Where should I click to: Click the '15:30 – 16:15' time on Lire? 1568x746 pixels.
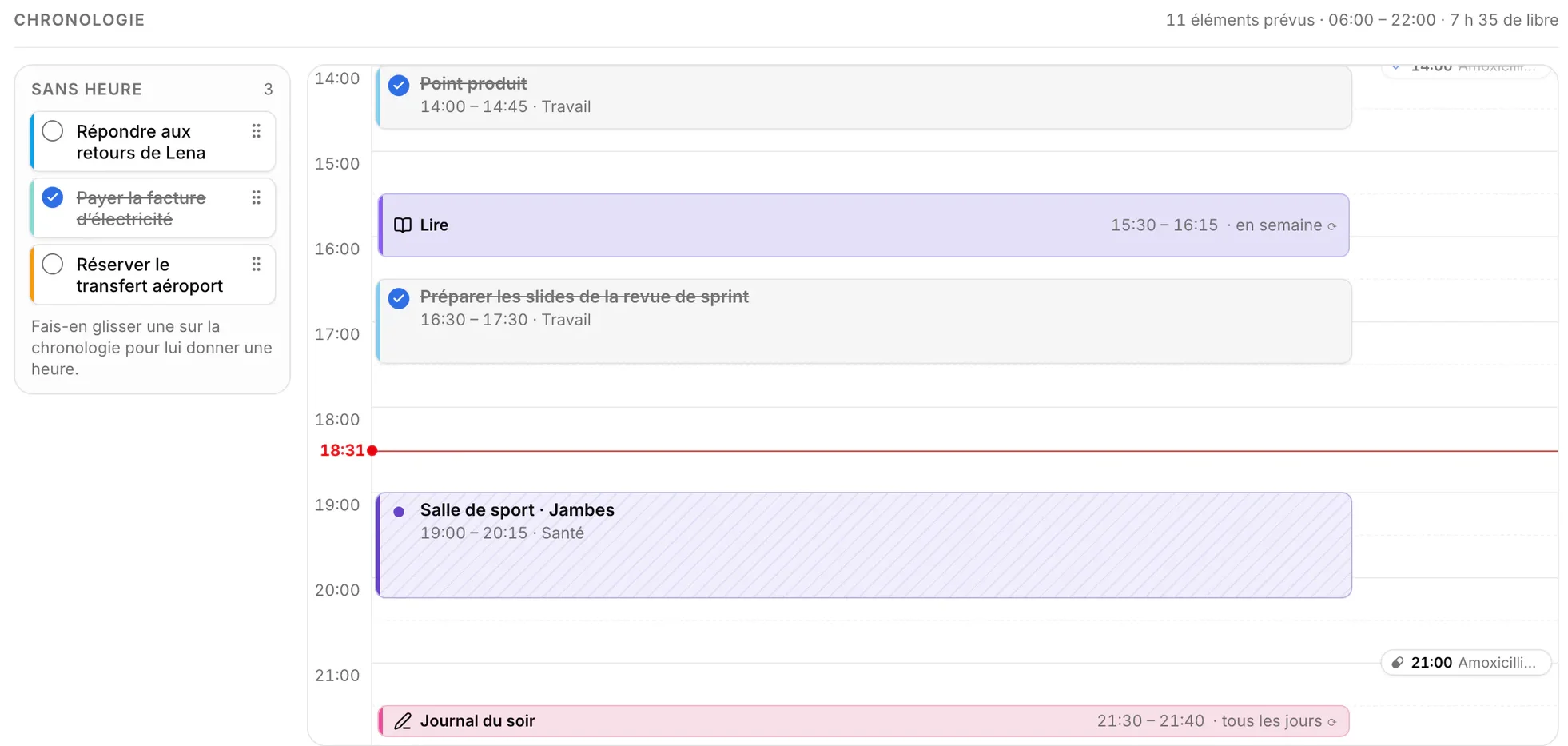[x=1164, y=225]
